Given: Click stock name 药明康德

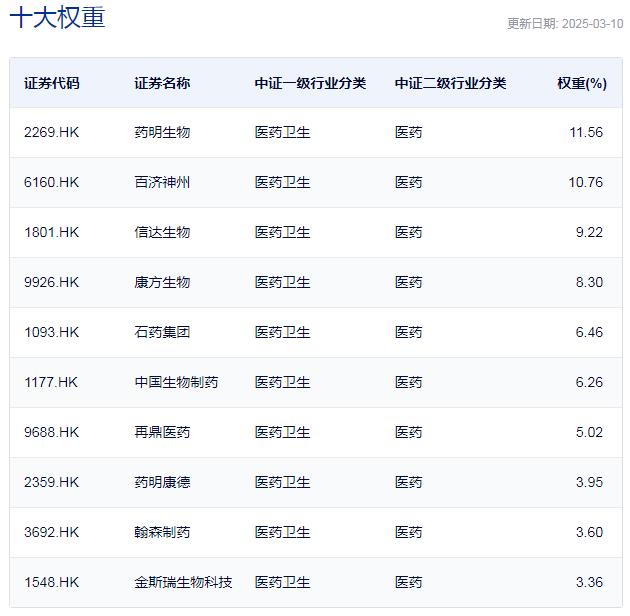Looking at the screenshot, I should (162, 482).
